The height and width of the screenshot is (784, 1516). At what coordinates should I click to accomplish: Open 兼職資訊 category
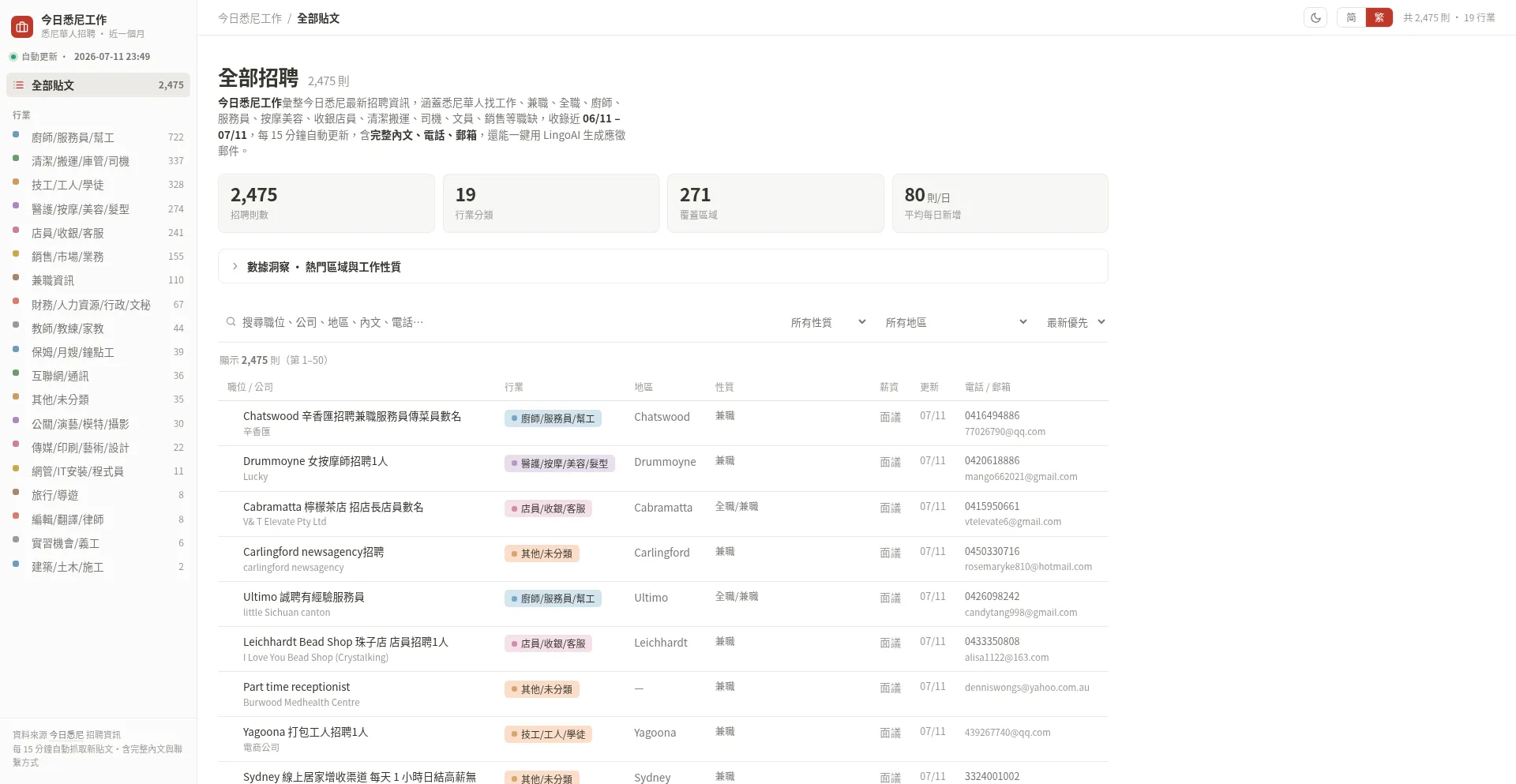tap(98, 280)
